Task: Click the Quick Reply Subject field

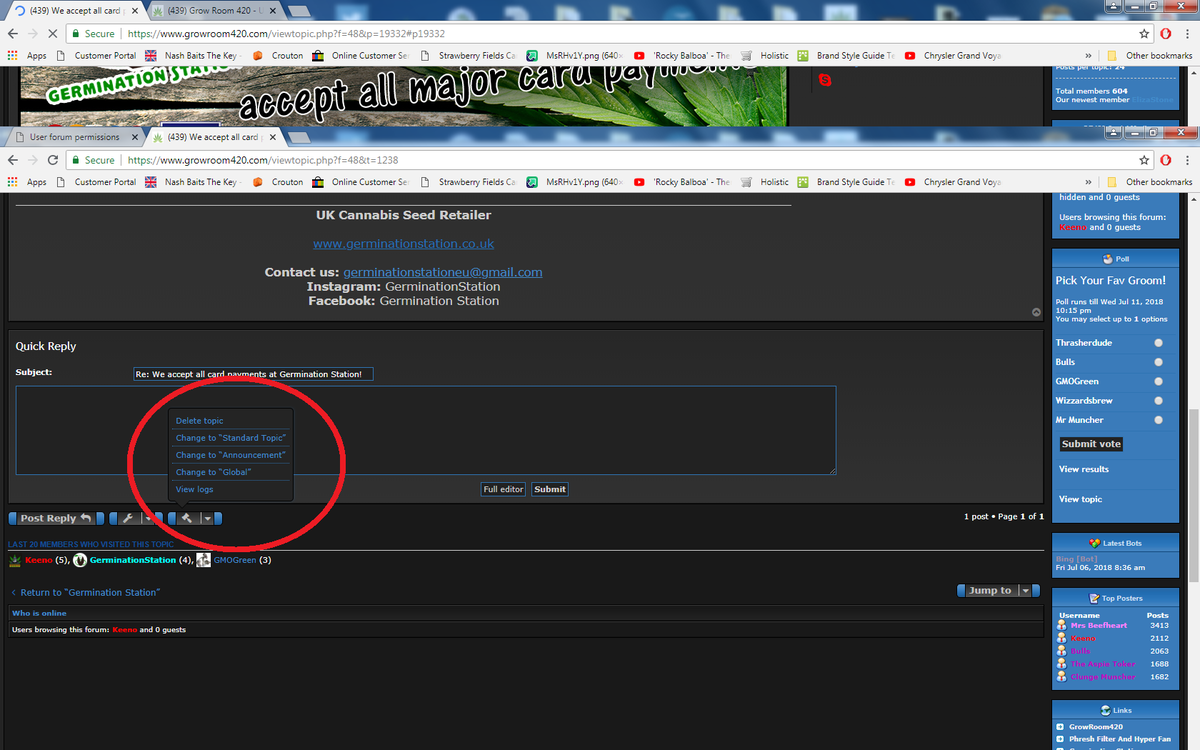Action: tap(253, 374)
